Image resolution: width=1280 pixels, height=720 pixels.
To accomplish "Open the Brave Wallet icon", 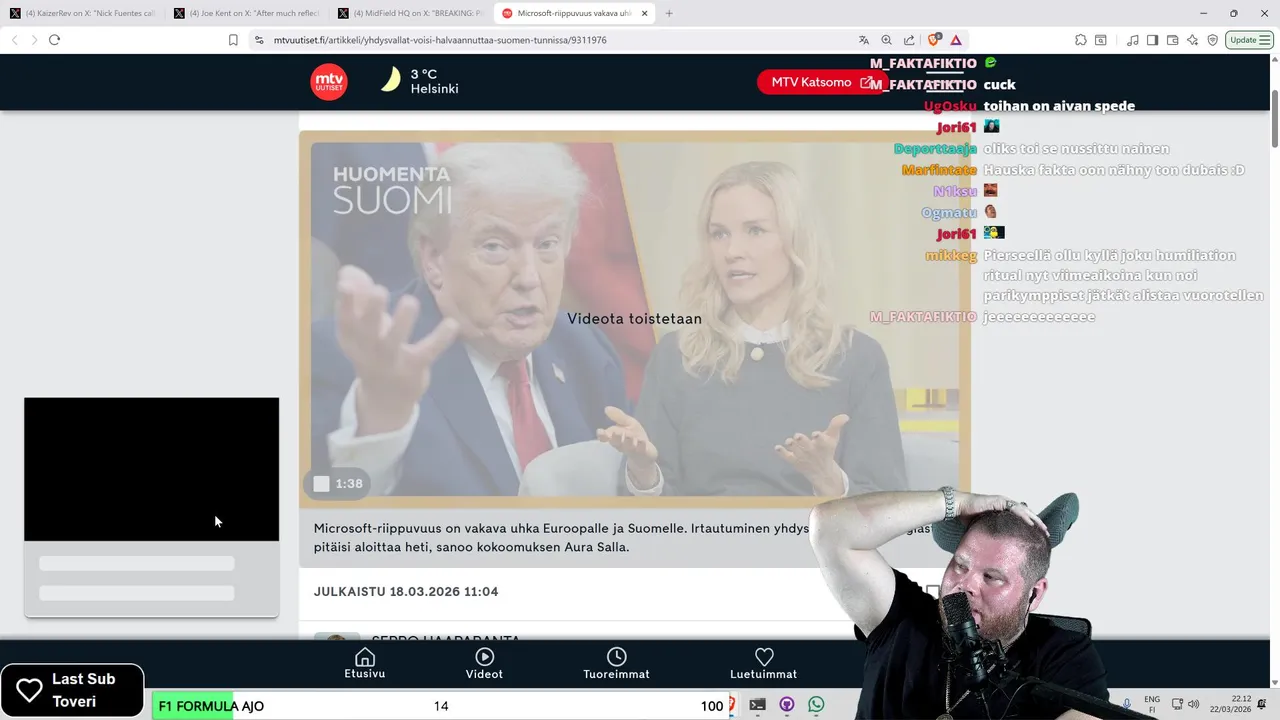I will tap(1172, 40).
